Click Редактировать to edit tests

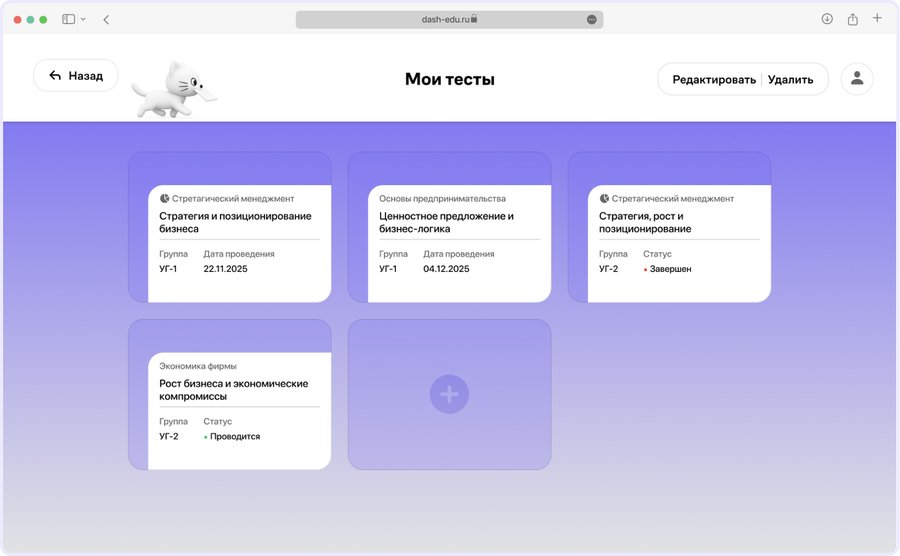pyautogui.click(x=714, y=80)
